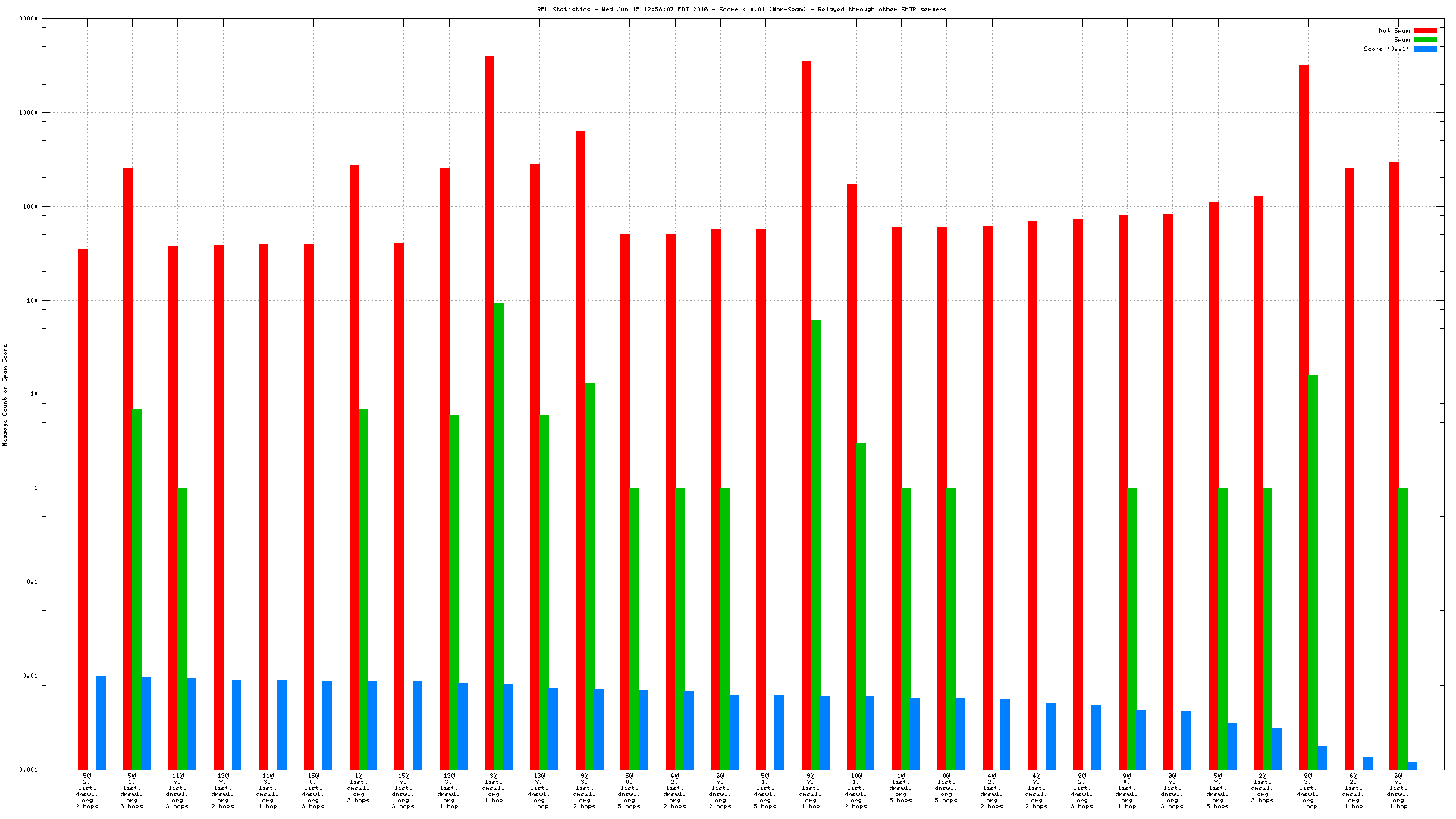
Task: Click the first blue Score bar on the left
Action: pos(101,722)
